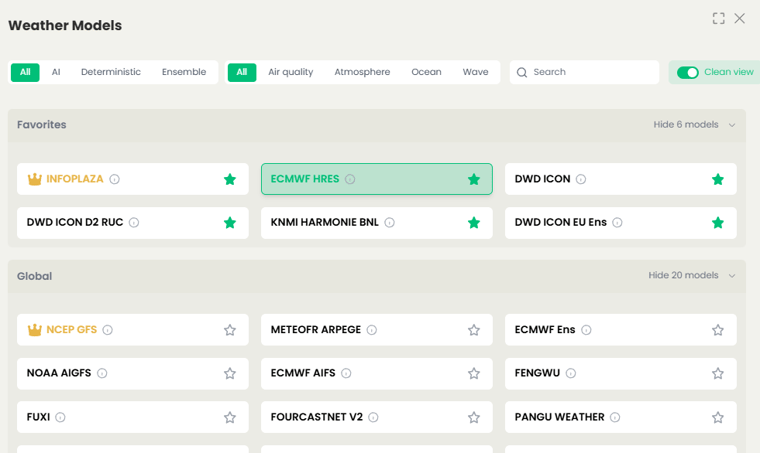This screenshot has width=760, height=453.
Task: Open info for DWD ICON EU Ens
Action: 618,222
